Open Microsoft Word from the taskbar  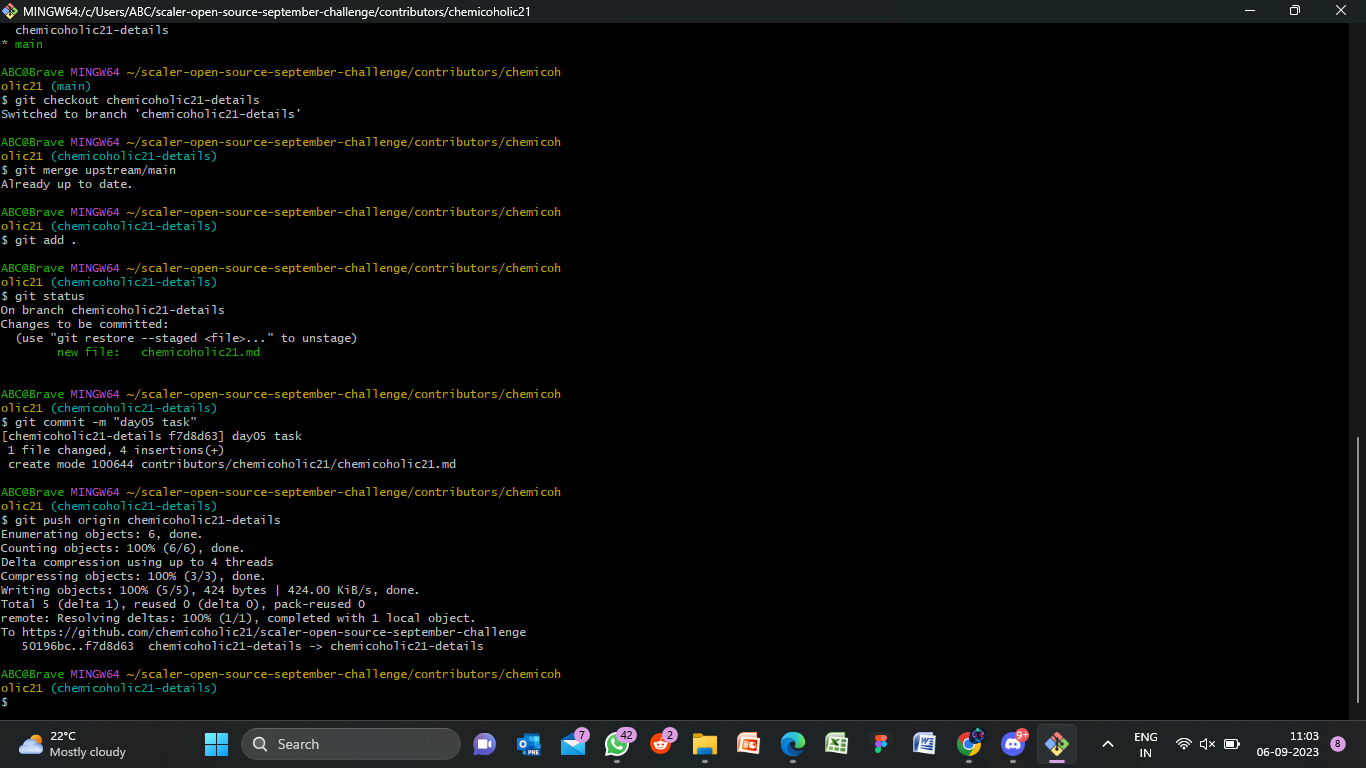[922, 744]
